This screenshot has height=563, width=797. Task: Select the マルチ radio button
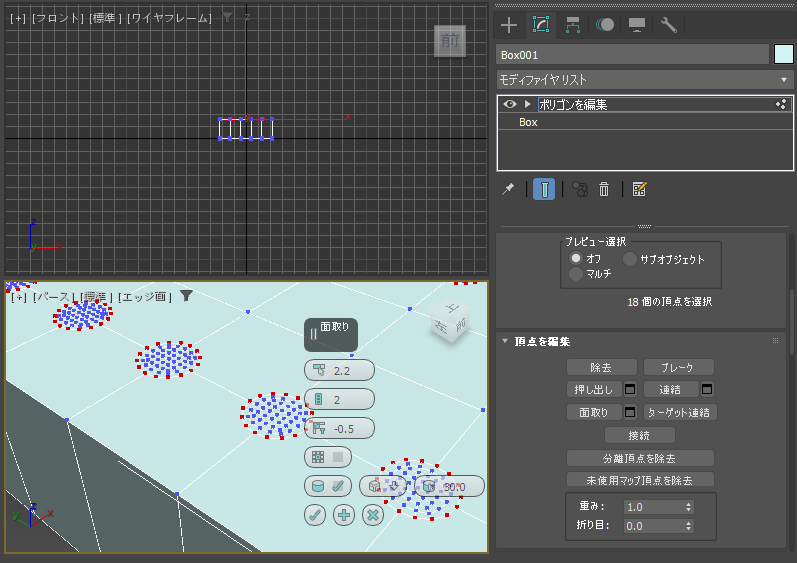(x=575, y=274)
